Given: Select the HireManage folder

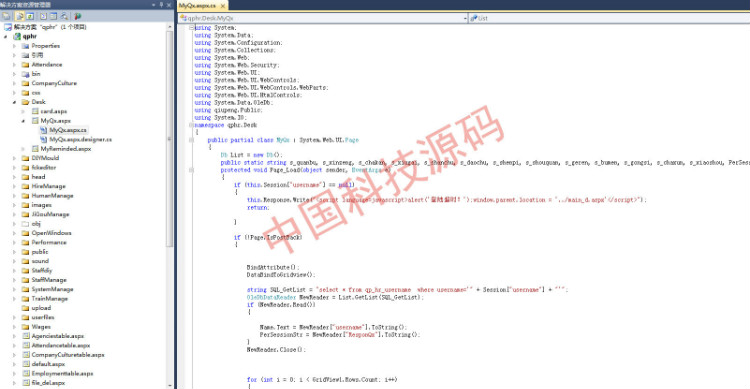Looking at the screenshot, I should pyautogui.click(x=48, y=186).
